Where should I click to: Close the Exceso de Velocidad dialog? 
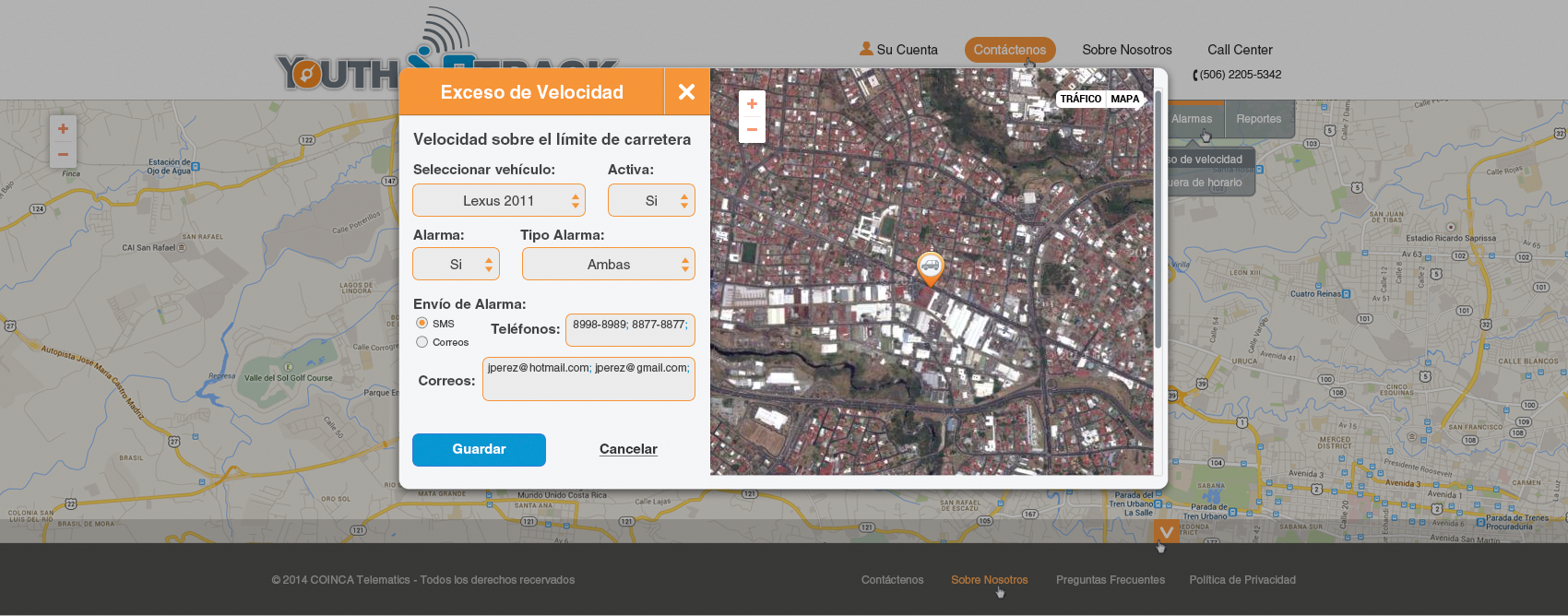click(686, 91)
